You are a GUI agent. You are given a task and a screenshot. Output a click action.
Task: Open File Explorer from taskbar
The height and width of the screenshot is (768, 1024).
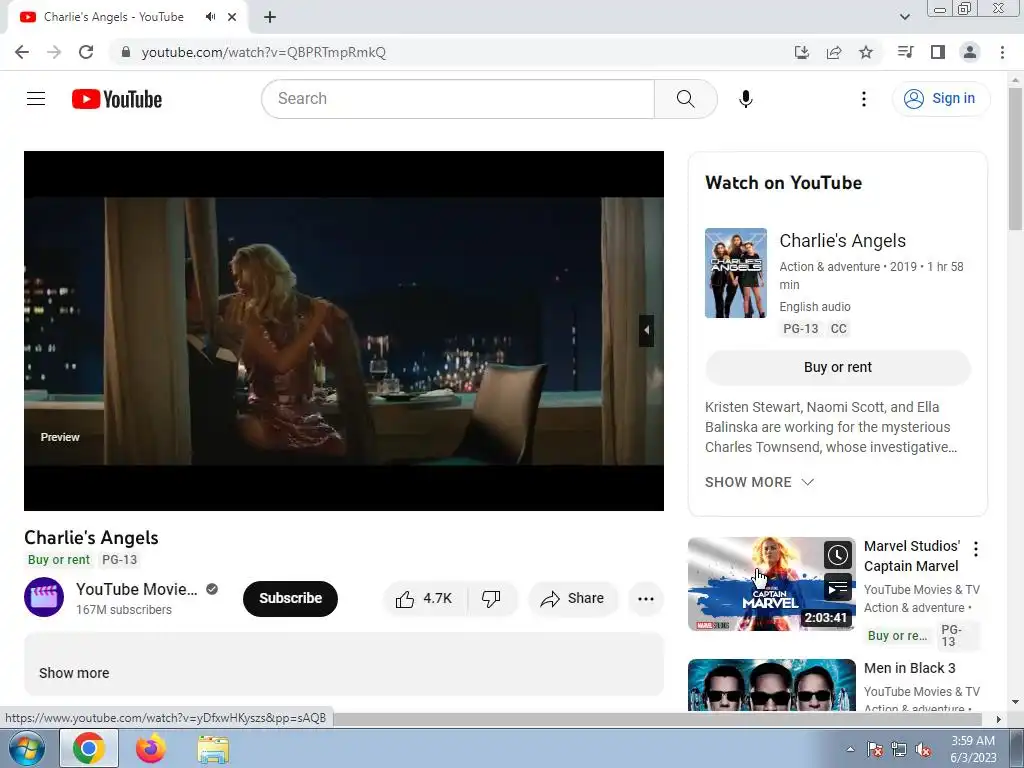tap(213, 748)
